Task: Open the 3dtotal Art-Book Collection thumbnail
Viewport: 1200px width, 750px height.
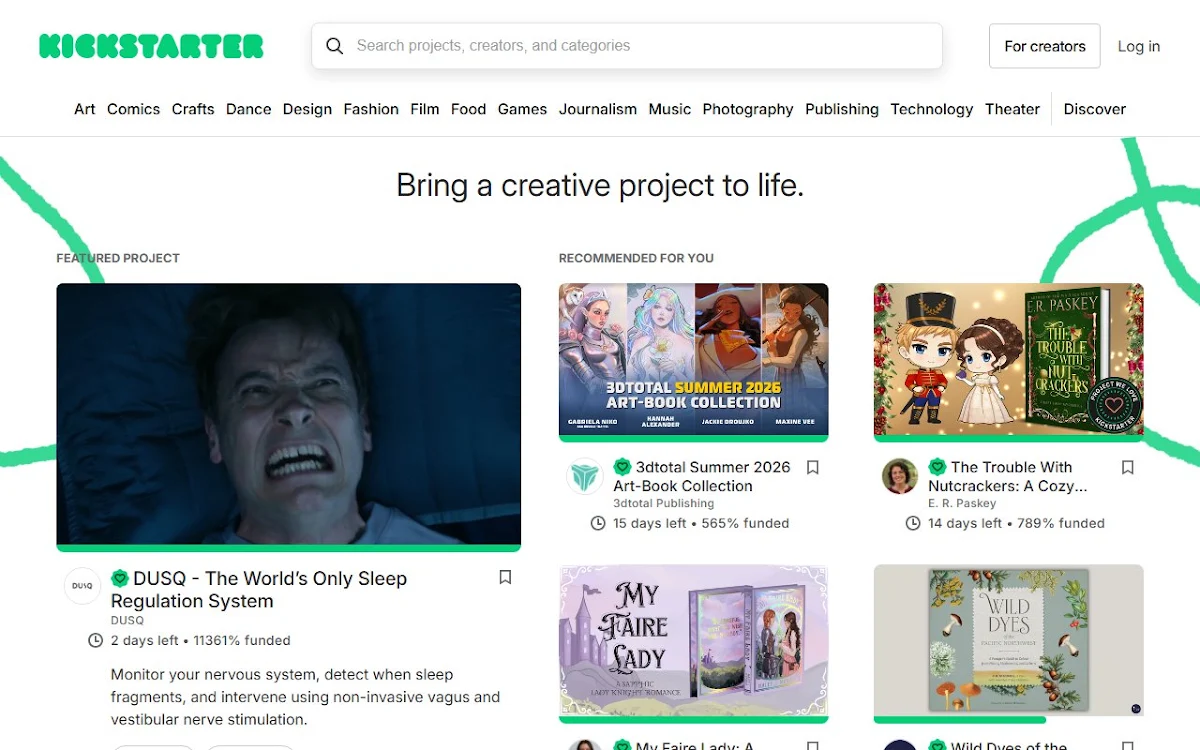Action: pyautogui.click(x=694, y=359)
